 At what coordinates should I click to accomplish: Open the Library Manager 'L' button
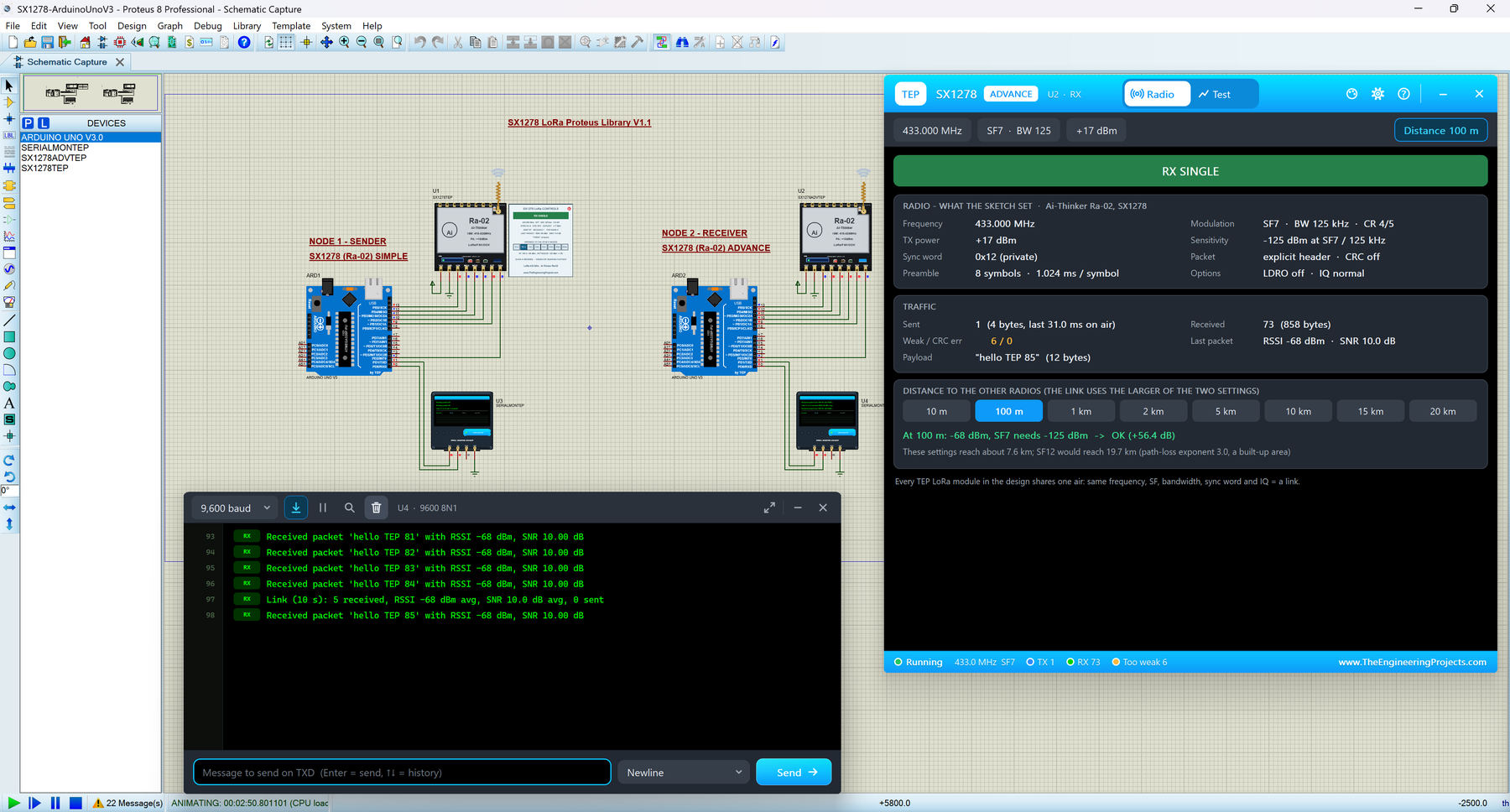[x=44, y=122]
